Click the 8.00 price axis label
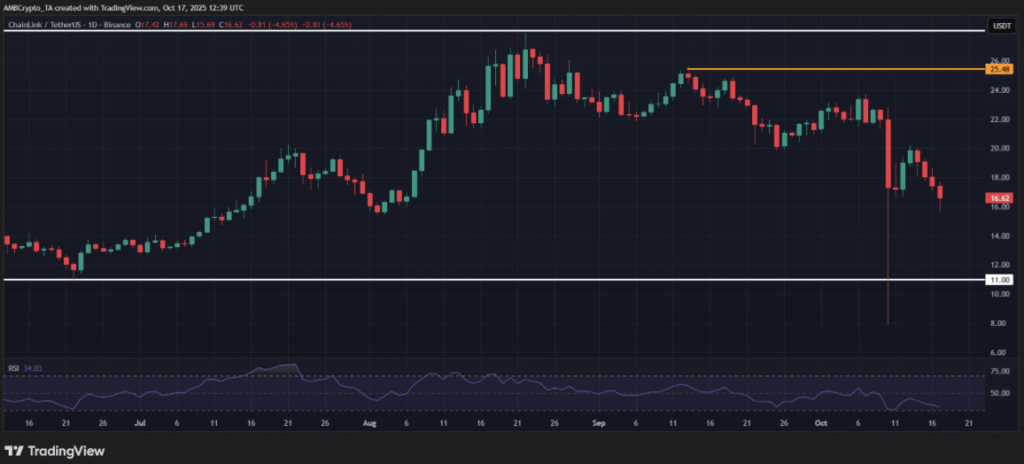Viewport: 1024px width, 464px height. coord(997,324)
